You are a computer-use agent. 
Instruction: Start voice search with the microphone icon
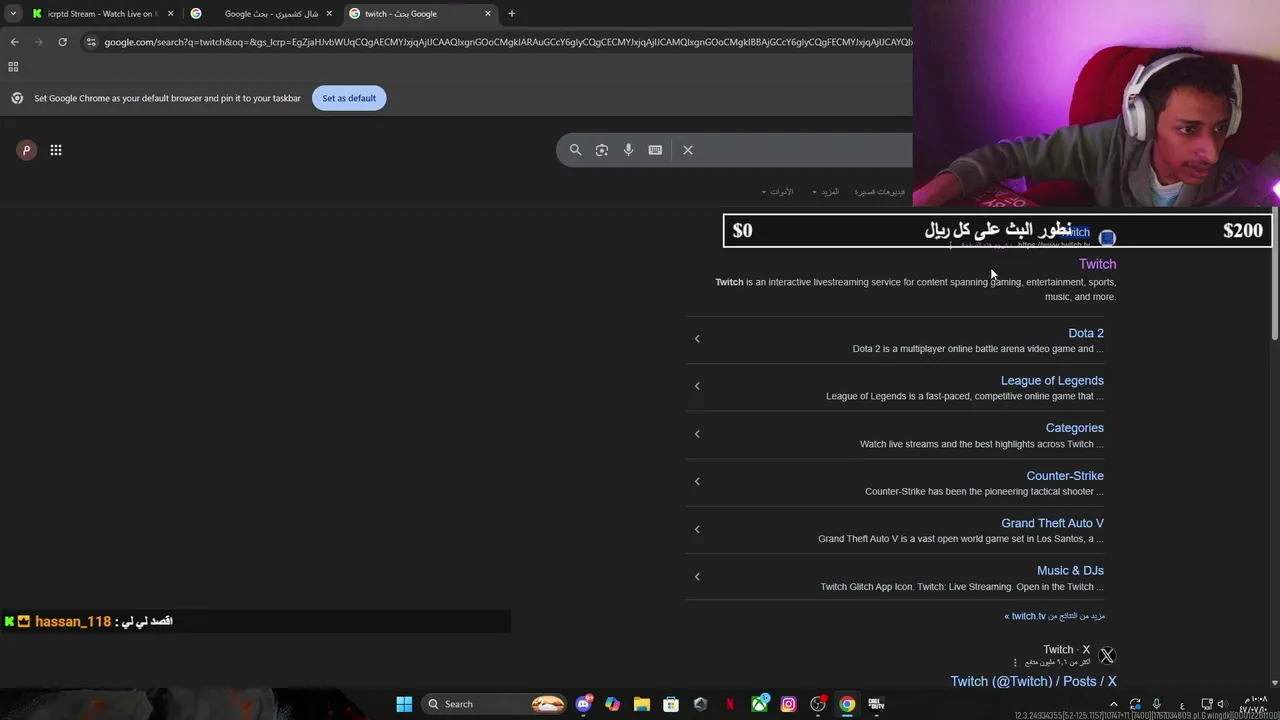tap(628, 150)
